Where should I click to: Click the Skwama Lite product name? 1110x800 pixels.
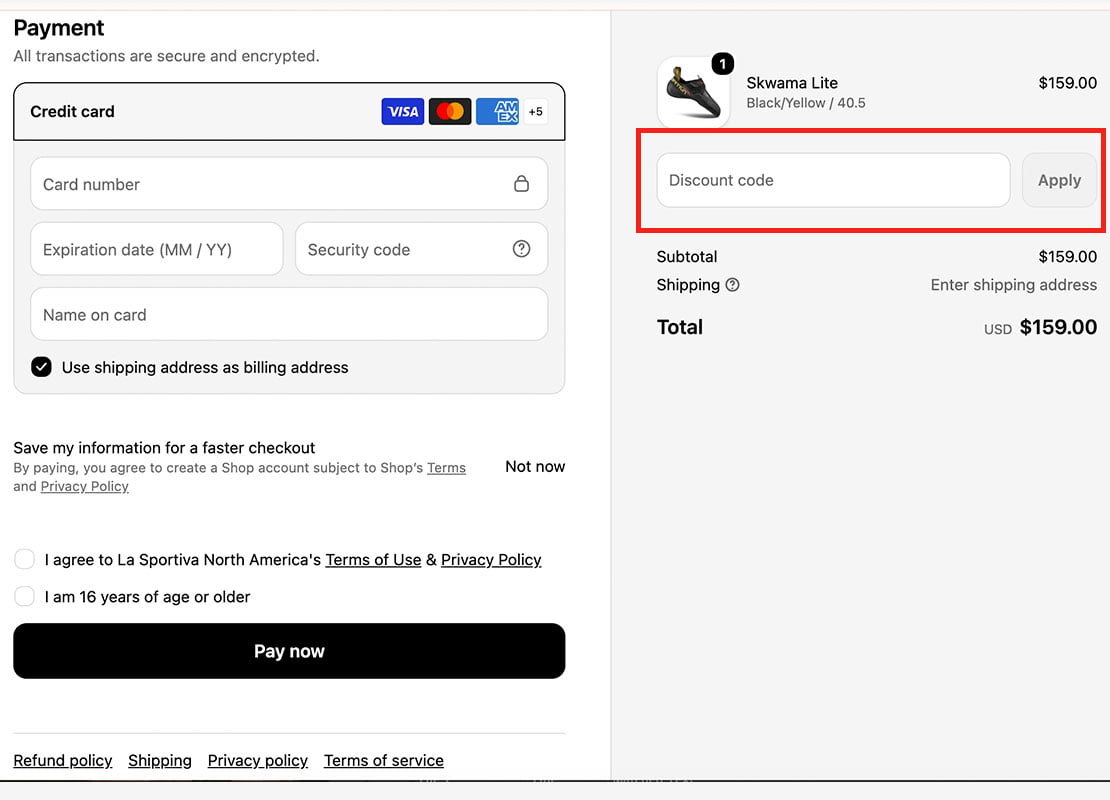point(792,83)
